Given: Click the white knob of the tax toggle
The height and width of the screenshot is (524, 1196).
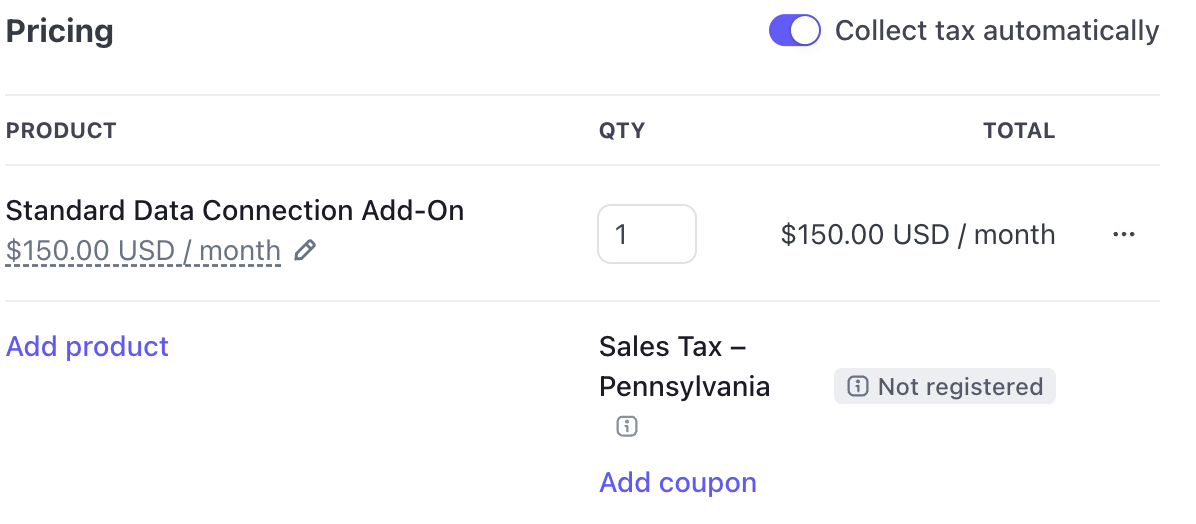Looking at the screenshot, I should 805,31.
